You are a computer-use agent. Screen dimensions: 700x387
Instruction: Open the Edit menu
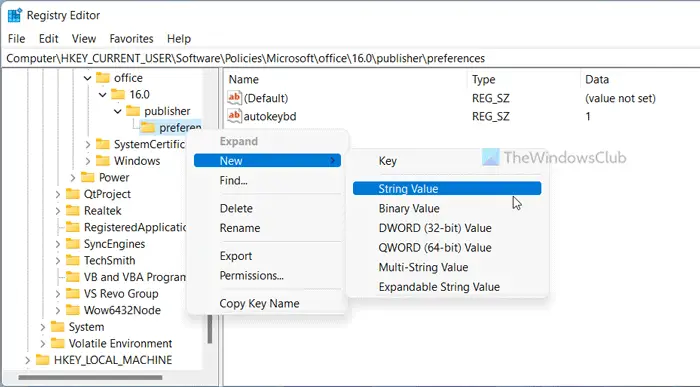coord(49,39)
